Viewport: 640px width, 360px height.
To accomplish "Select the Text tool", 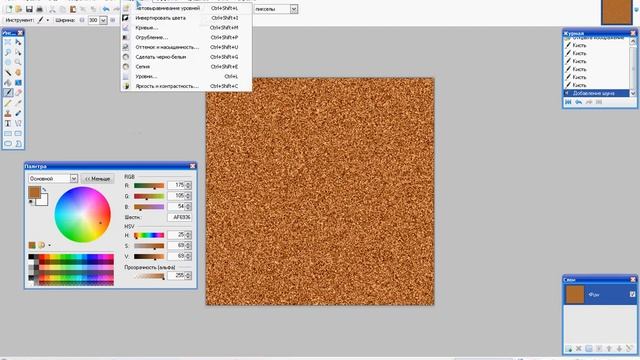I will coord(8,123).
